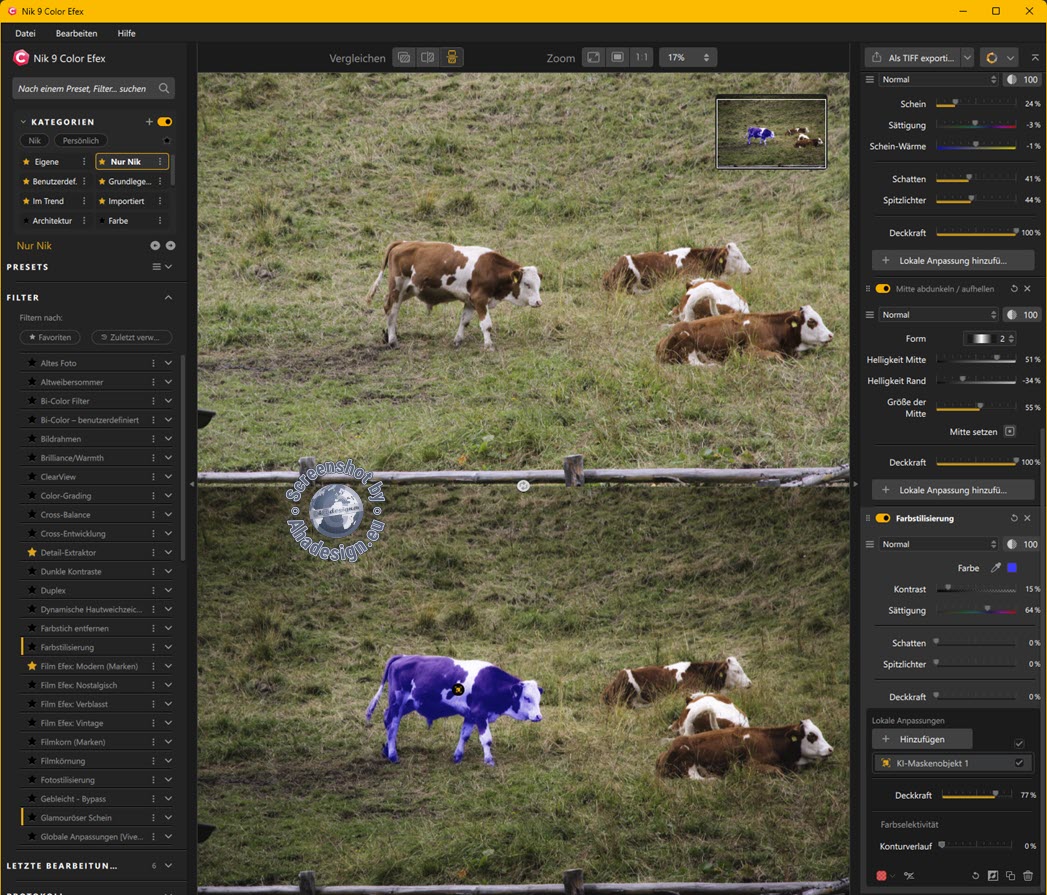The image size is (1047, 895).
Task: Click the search magnifier icon
Action: pyautogui.click(x=164, y=89)
